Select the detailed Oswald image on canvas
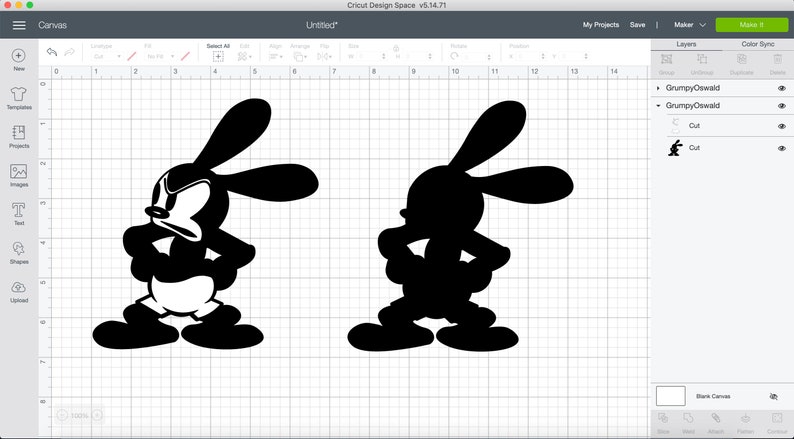This screenshot has width=794, height=439. 205,224
